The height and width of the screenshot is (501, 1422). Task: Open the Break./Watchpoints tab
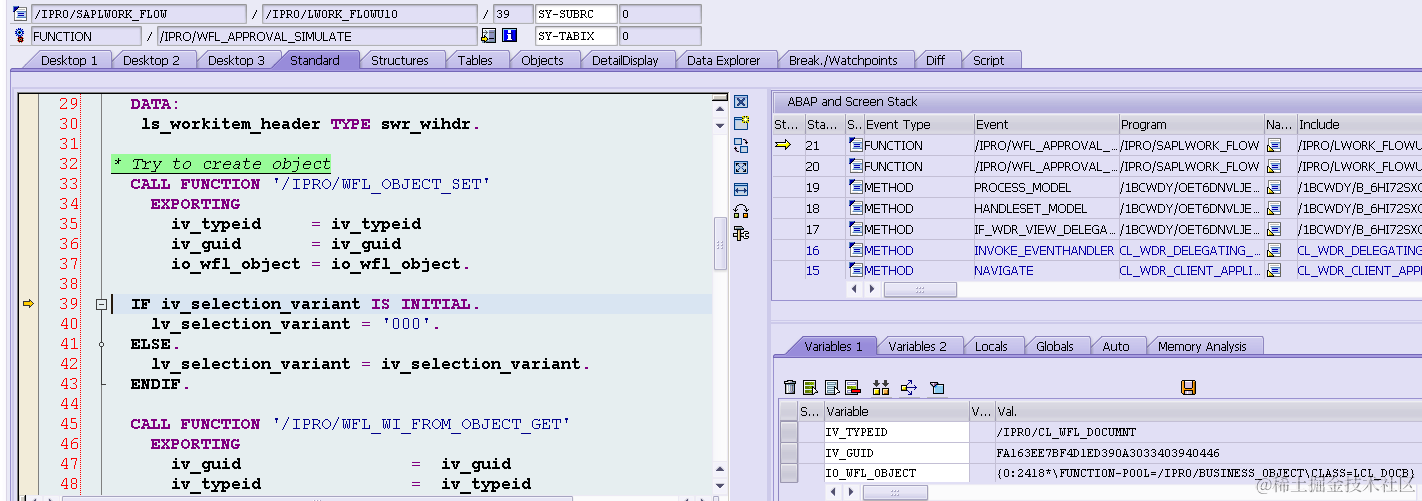tap(843, 60)
